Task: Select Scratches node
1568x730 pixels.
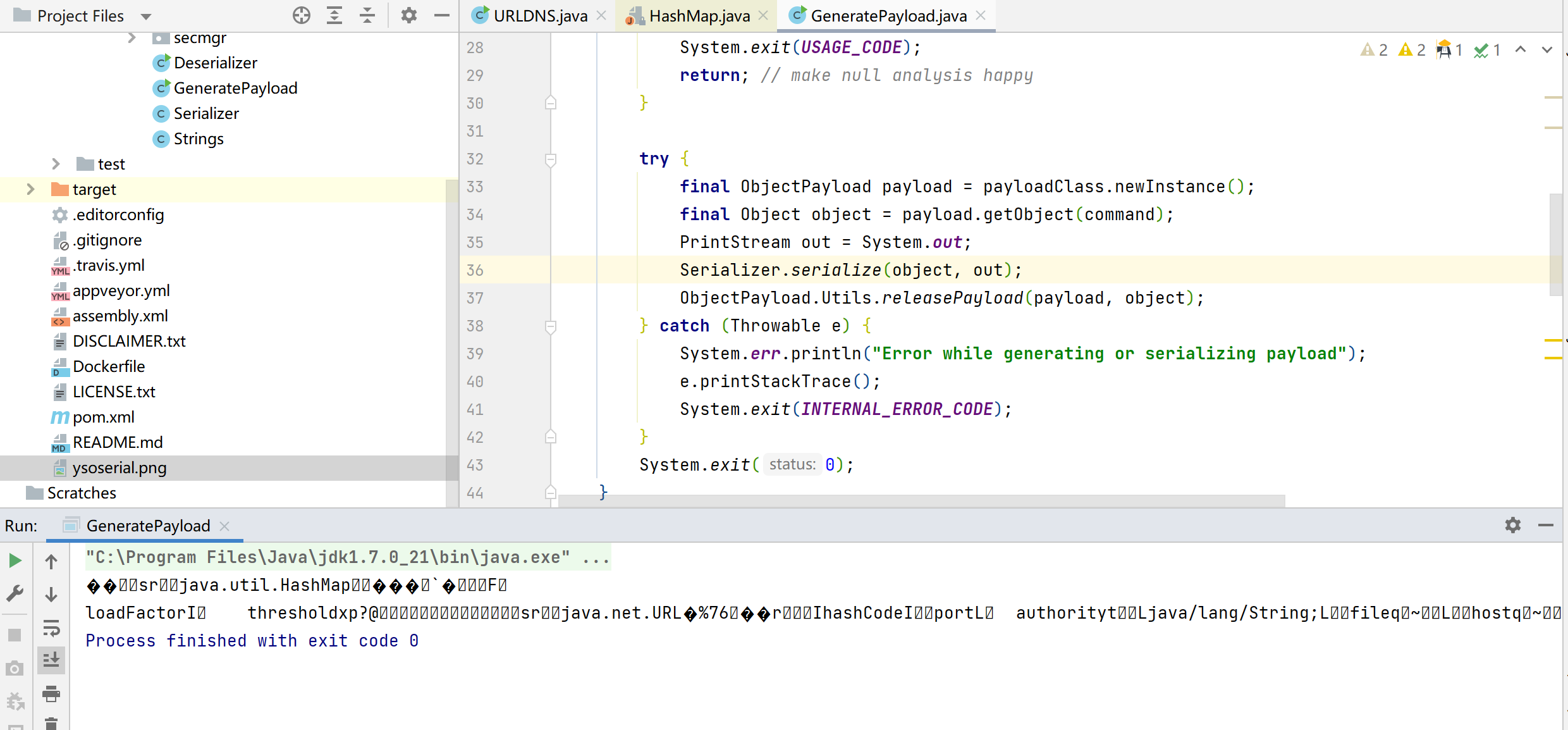Action: point(71,493)
